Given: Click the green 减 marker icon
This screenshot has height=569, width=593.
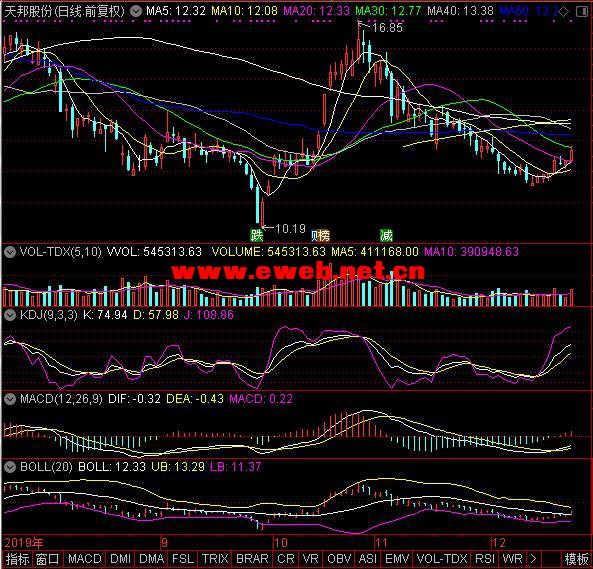Looking at the screenshot, I should coord(387,236).
